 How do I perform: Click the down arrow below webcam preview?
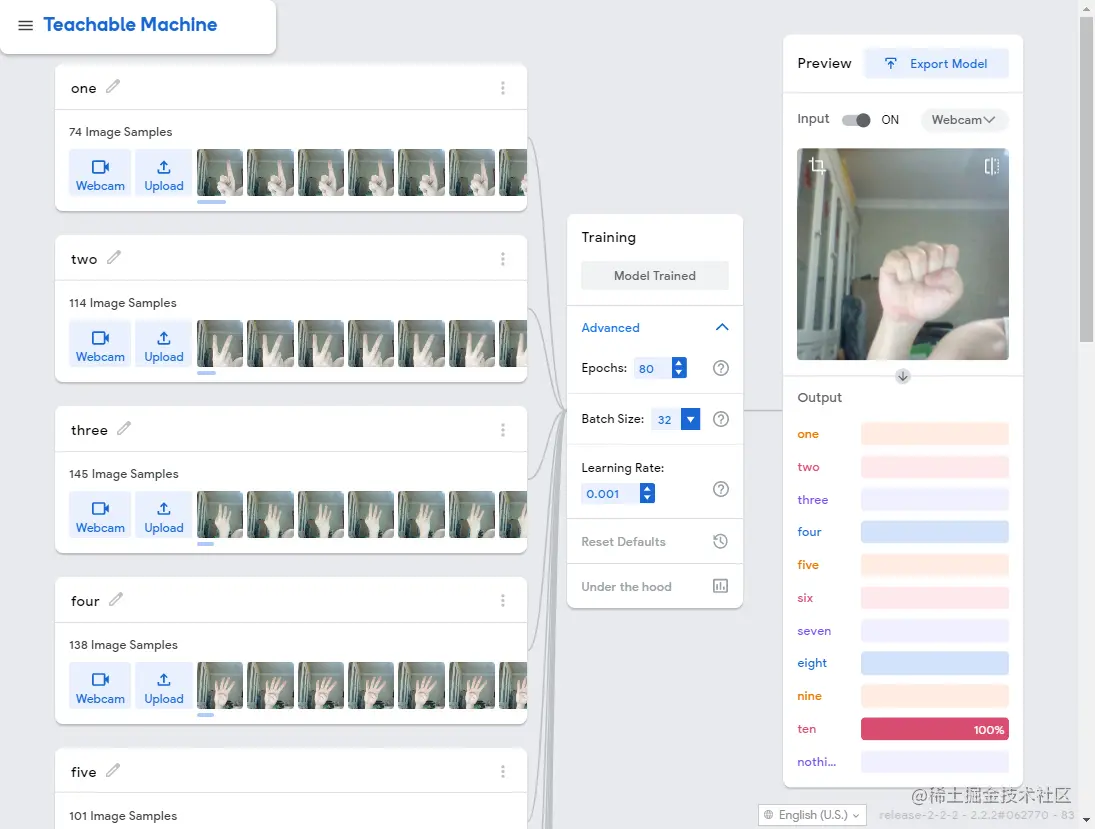pos(903,376)
